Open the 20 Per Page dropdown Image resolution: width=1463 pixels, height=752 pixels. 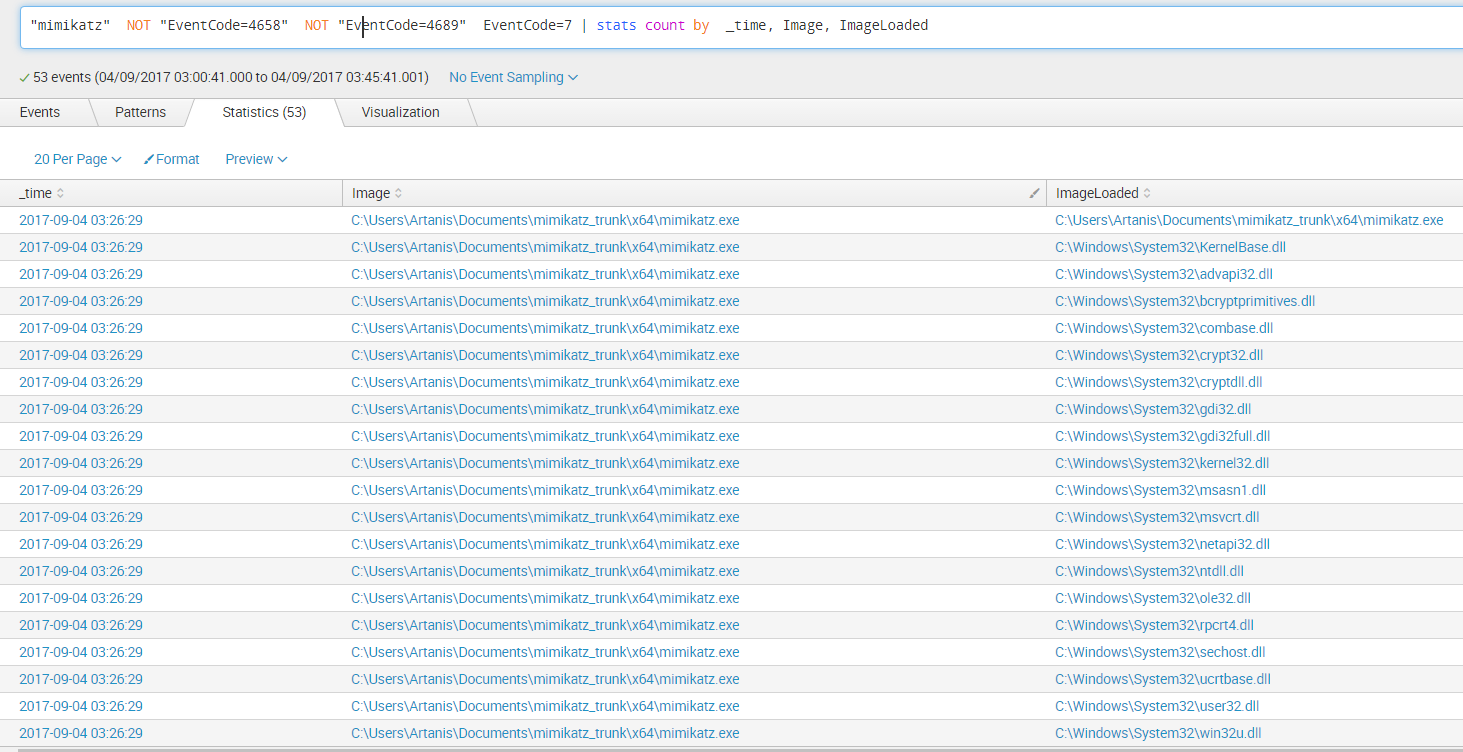[77, 159]
